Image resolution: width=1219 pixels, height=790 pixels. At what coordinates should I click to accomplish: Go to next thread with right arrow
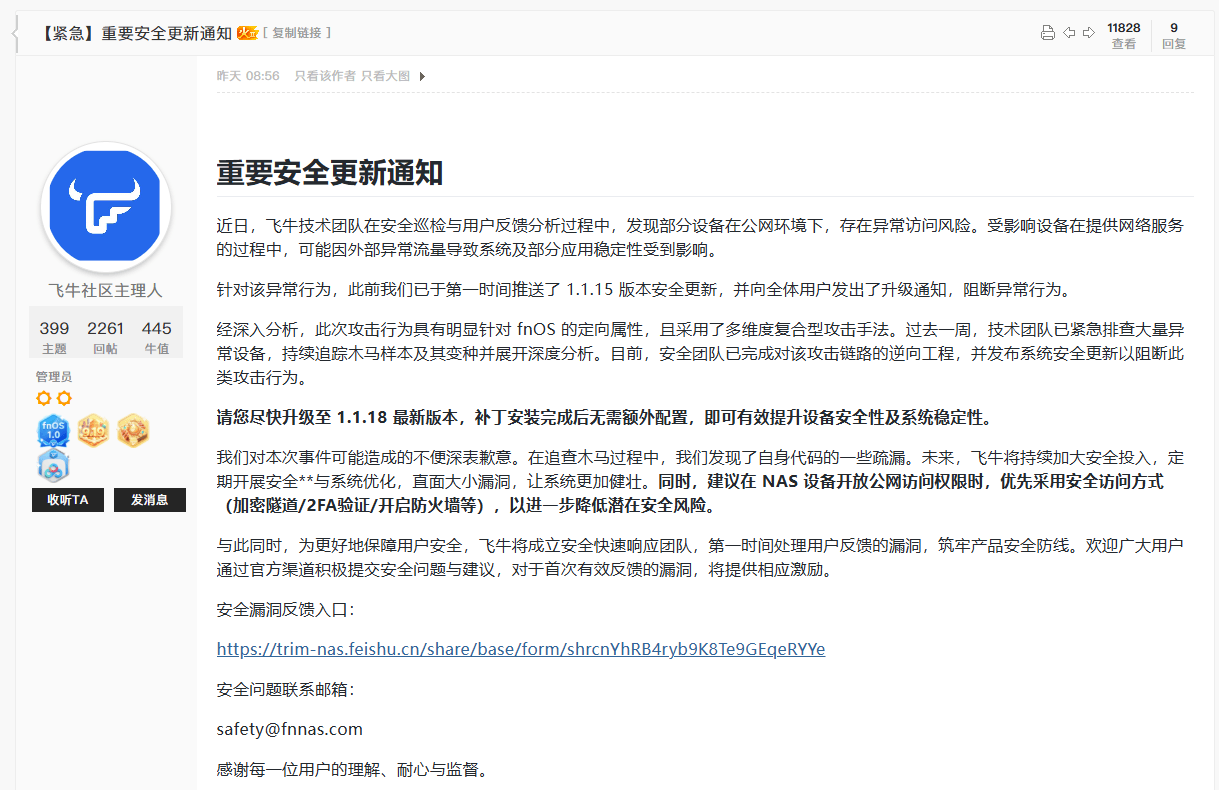[1089, 33]
